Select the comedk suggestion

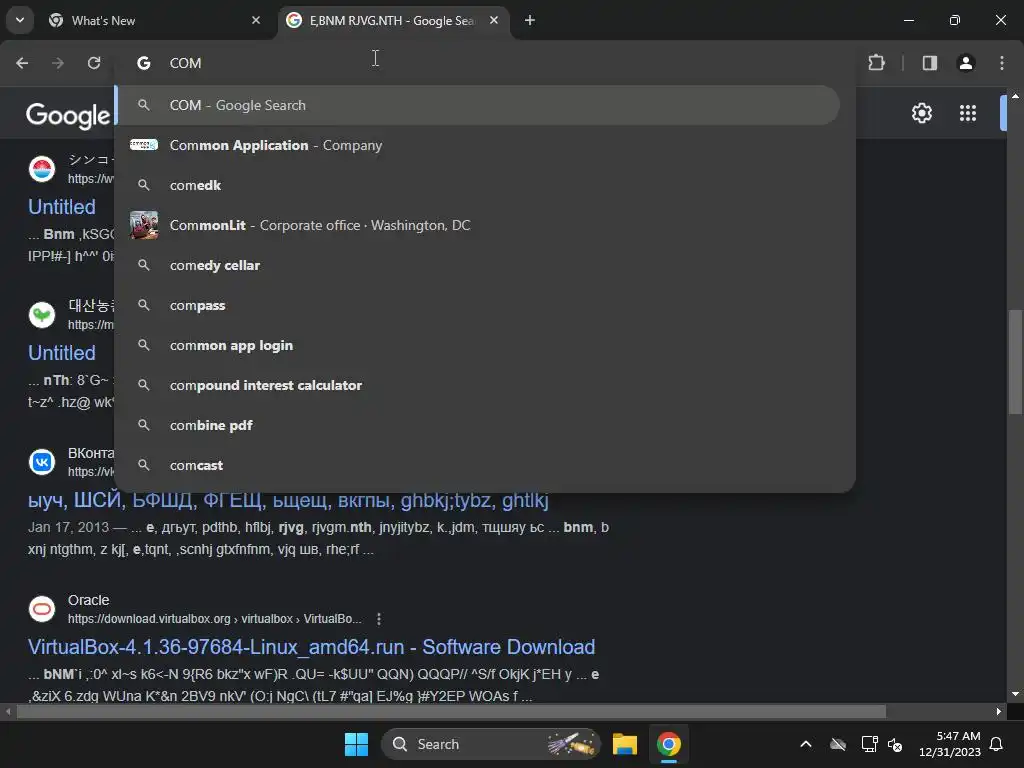[x=485, y=185]
